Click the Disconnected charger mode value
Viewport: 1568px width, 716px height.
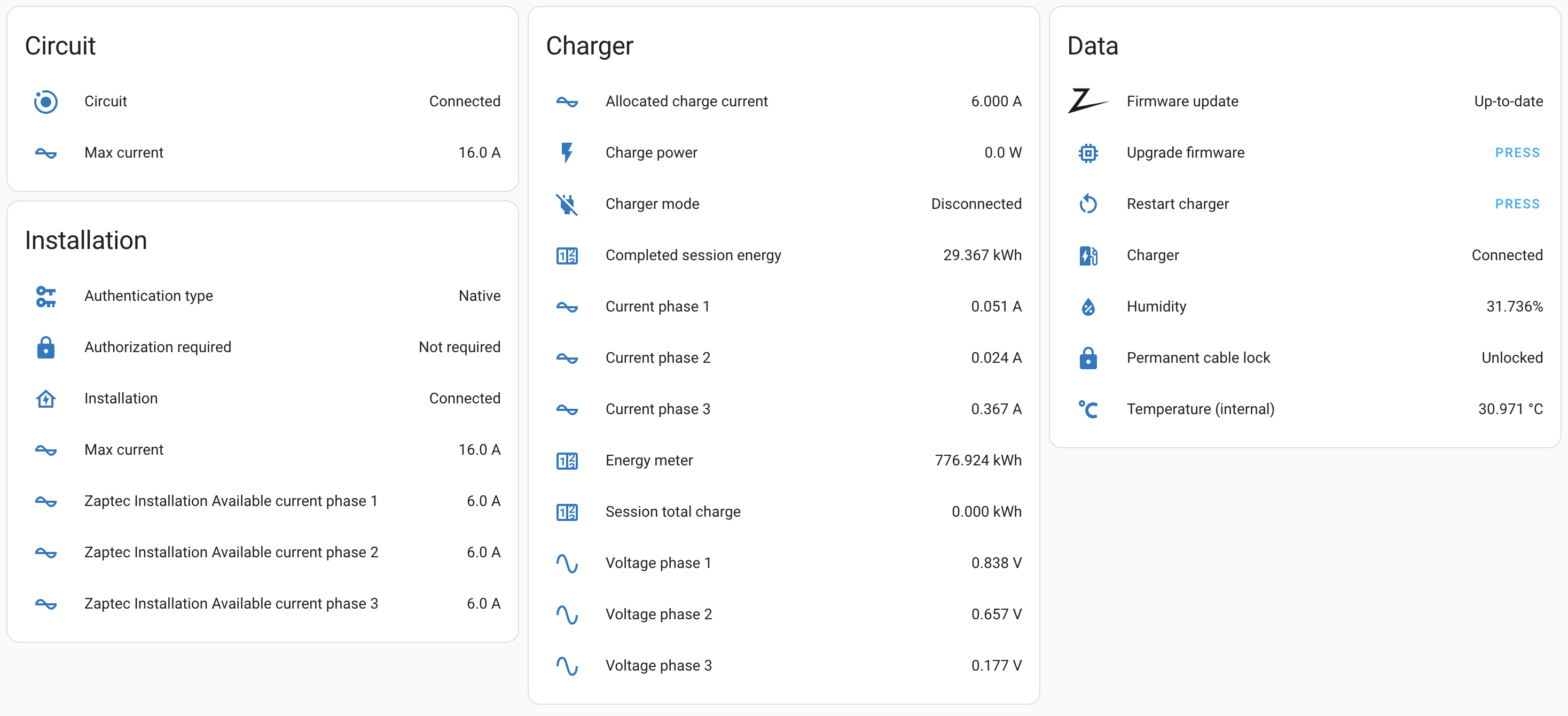click(976, 204)
